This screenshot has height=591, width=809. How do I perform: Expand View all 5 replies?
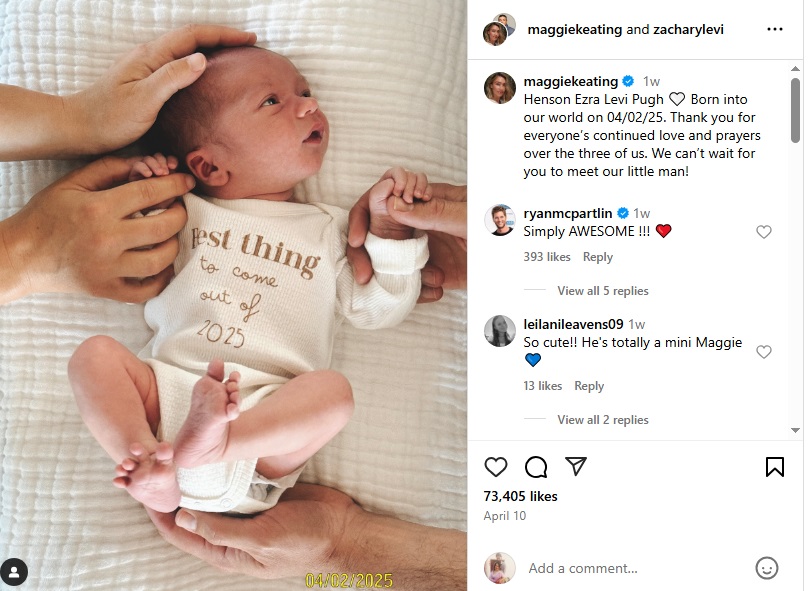click(x=603, y=291)
